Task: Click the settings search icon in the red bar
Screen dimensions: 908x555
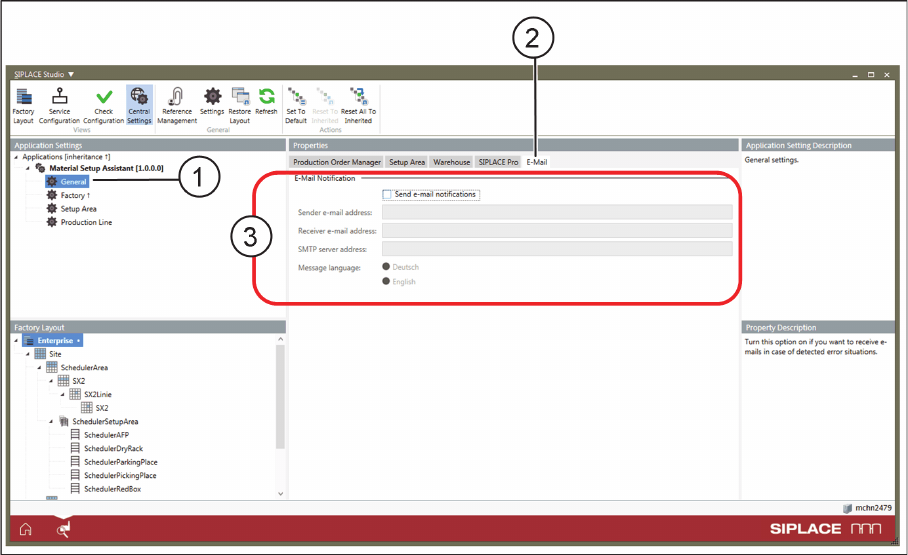Action: (x=63, y=529)
